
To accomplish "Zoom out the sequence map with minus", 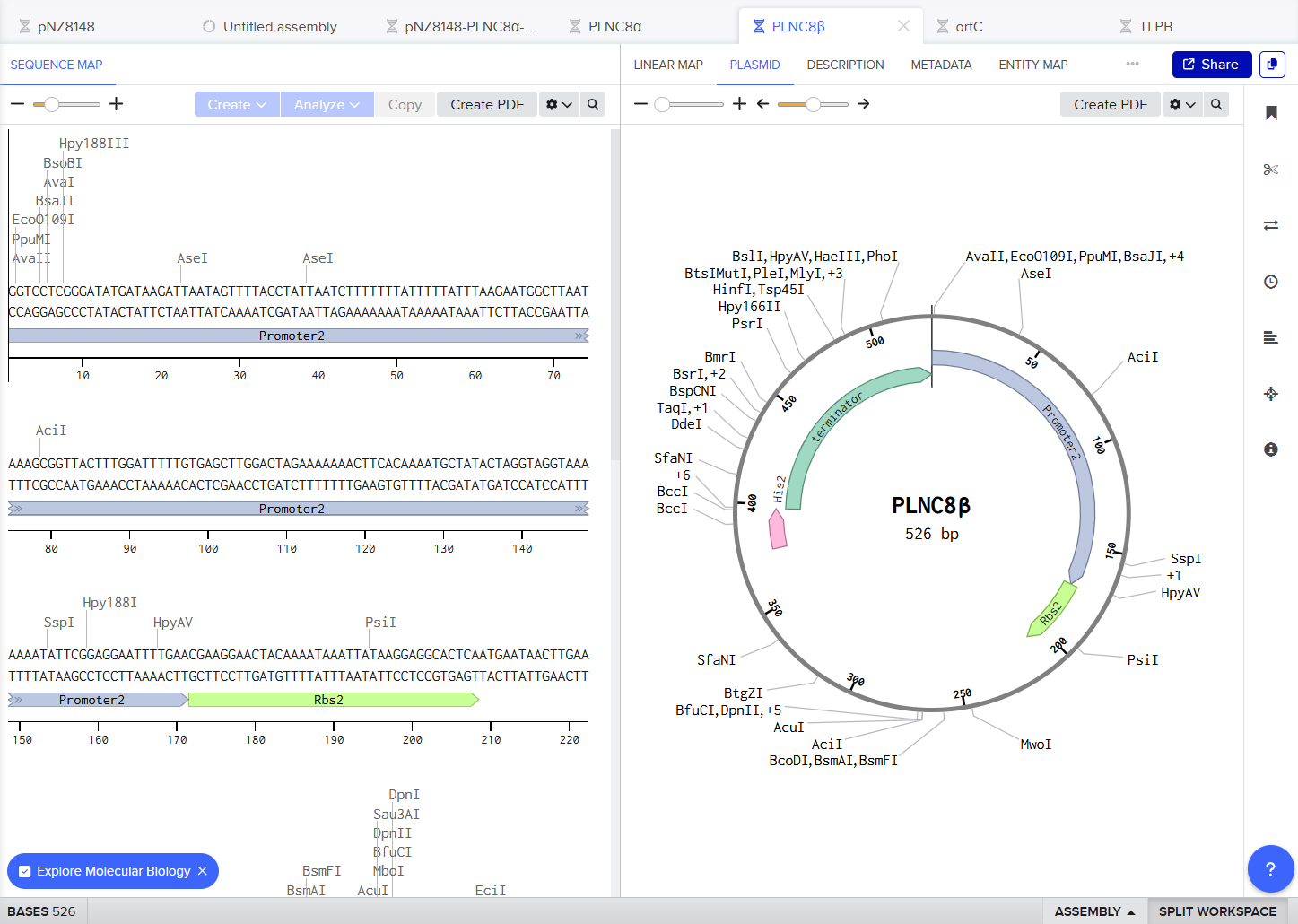I will coord(17,104).
